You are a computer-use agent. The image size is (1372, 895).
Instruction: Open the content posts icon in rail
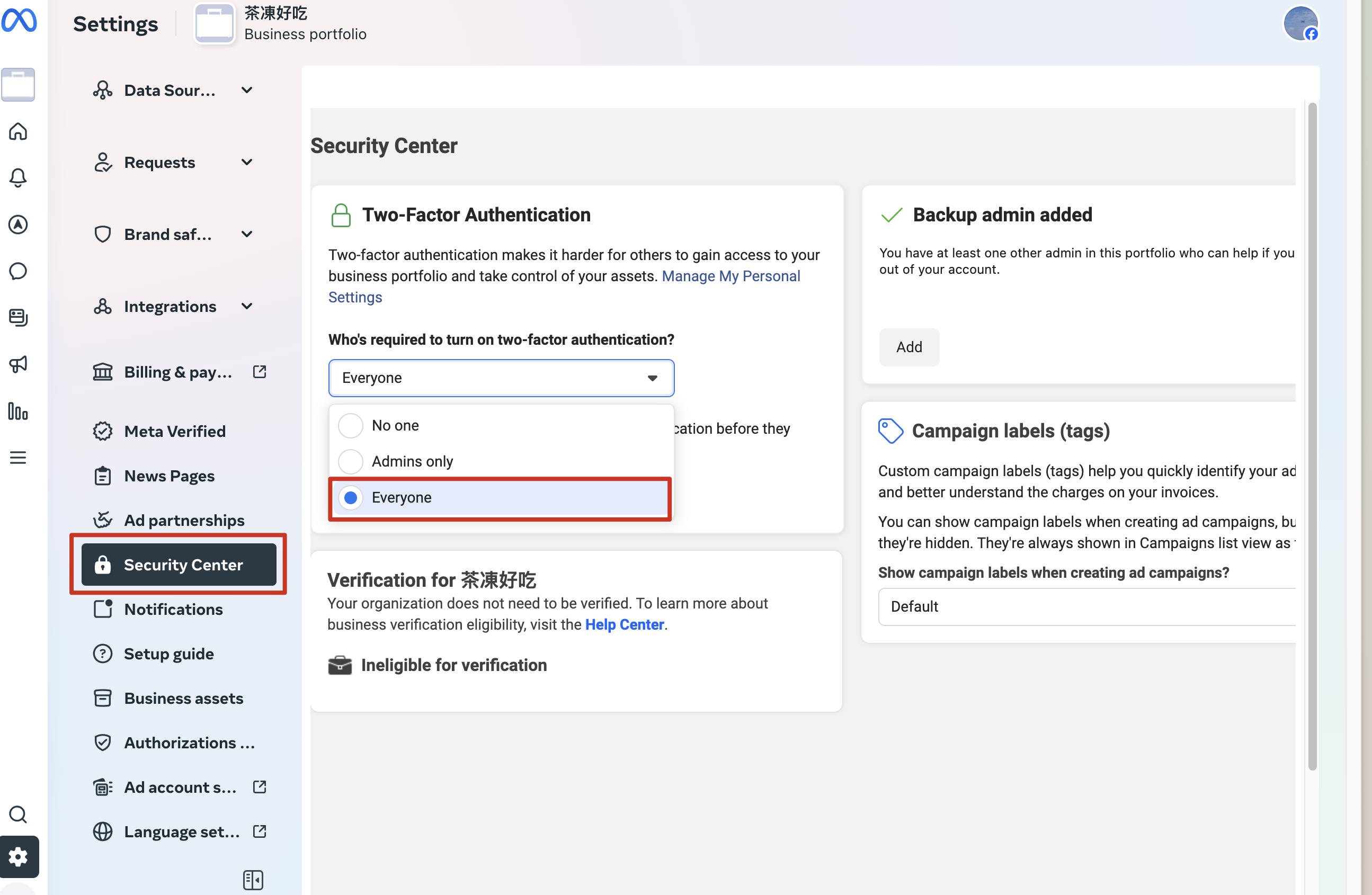tap(18, 318)
